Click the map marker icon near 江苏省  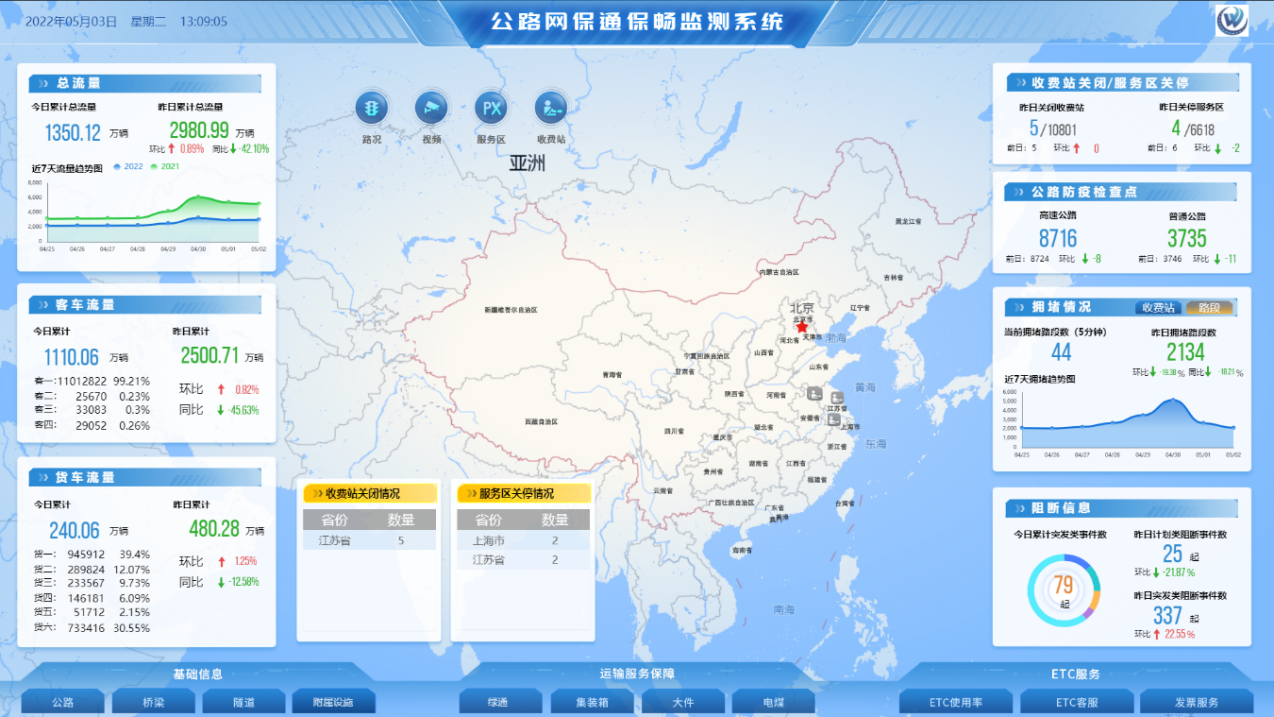click(x=836, y=399)
